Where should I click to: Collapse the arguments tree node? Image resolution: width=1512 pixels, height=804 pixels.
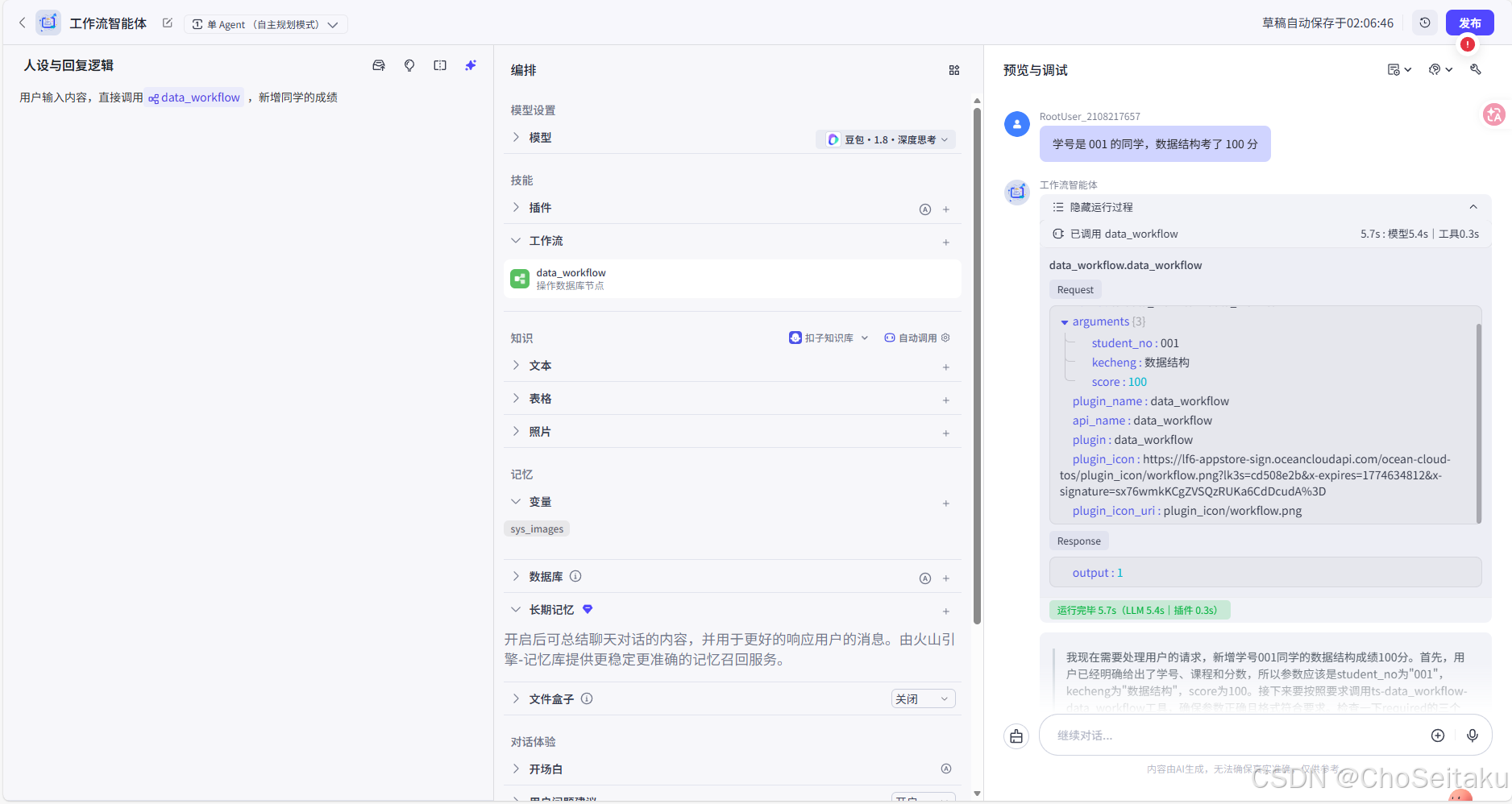1065,322
